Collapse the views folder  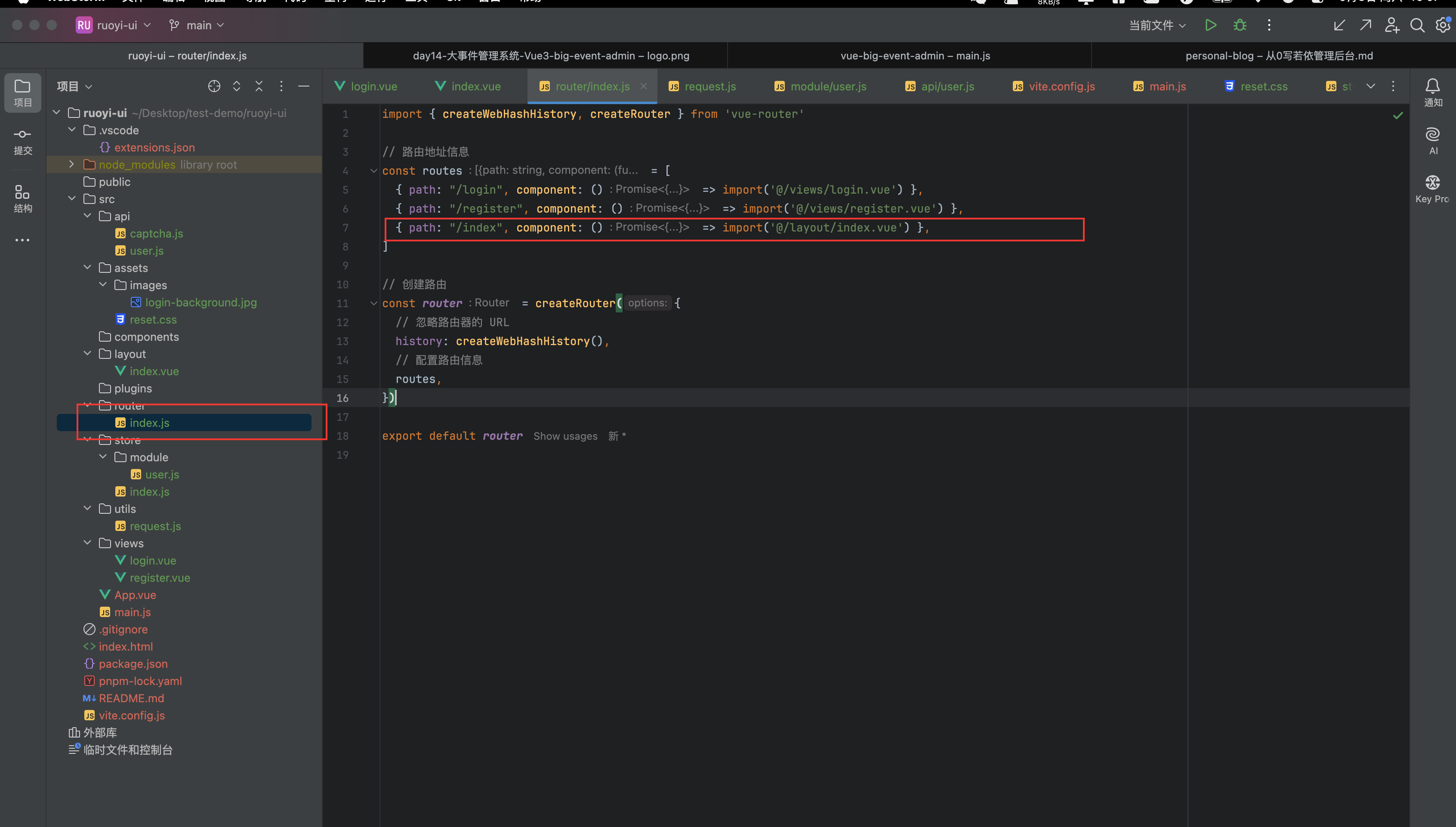(87, 543)
